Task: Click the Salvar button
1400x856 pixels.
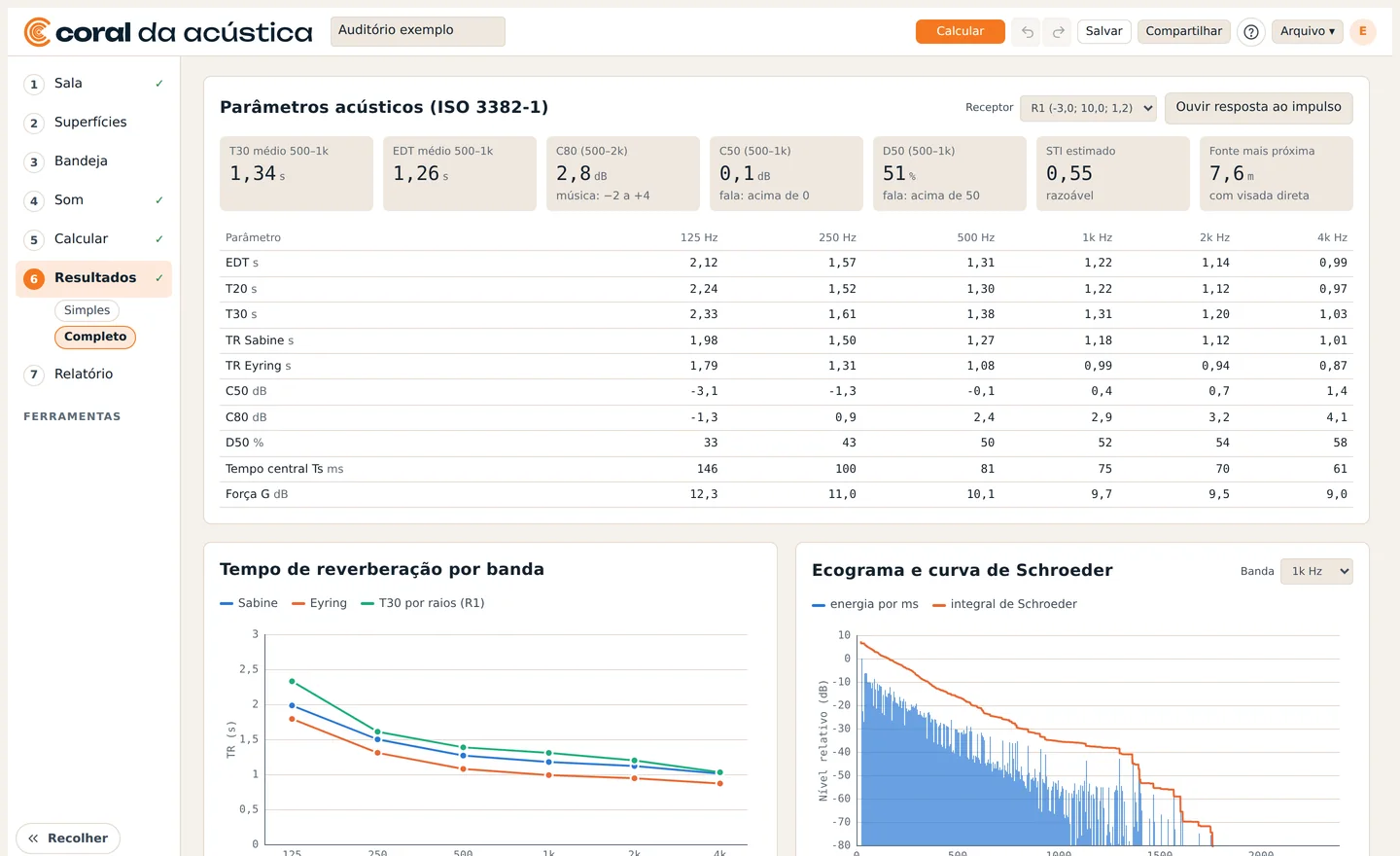Action: click(1103, 31)
